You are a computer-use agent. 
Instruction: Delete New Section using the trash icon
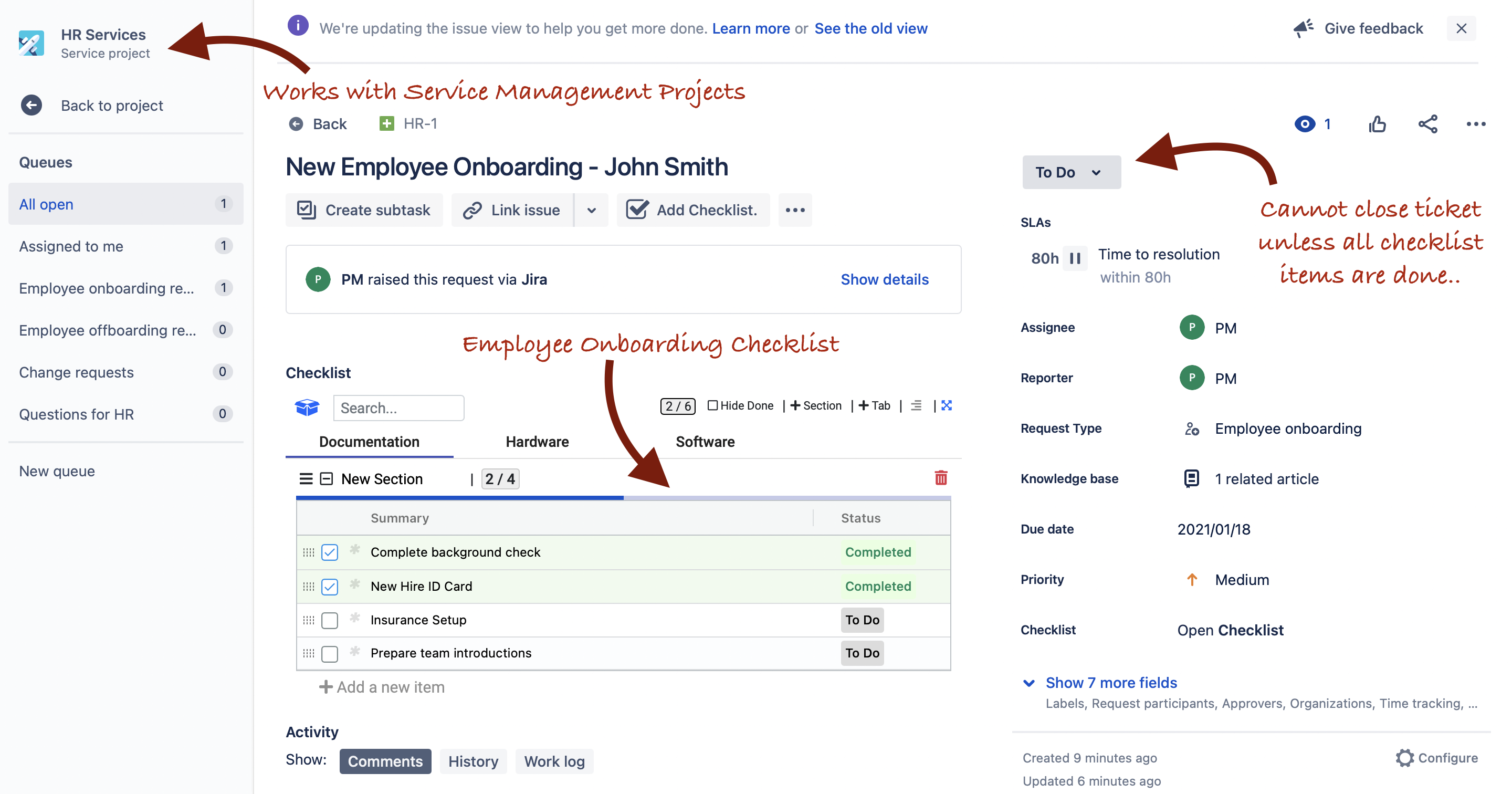[x=941, y=478]
